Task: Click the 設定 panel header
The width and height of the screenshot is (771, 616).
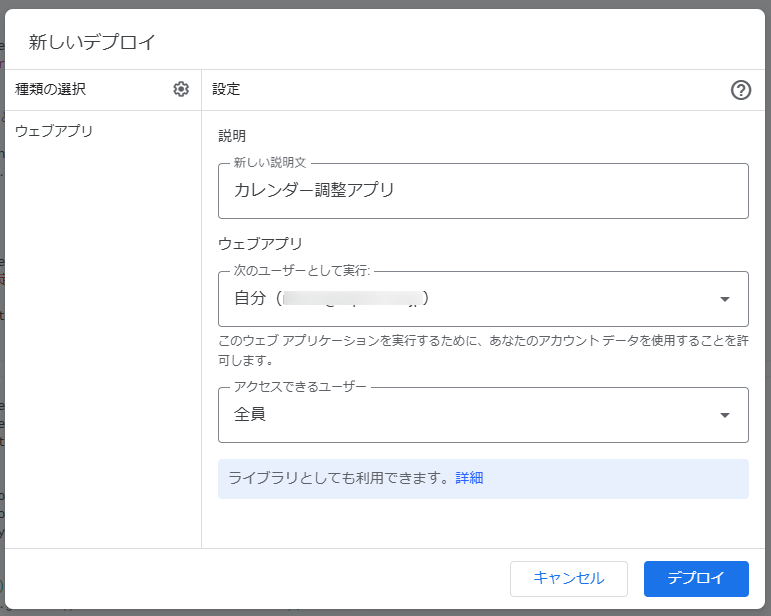Action: click(x=227, y=90)
